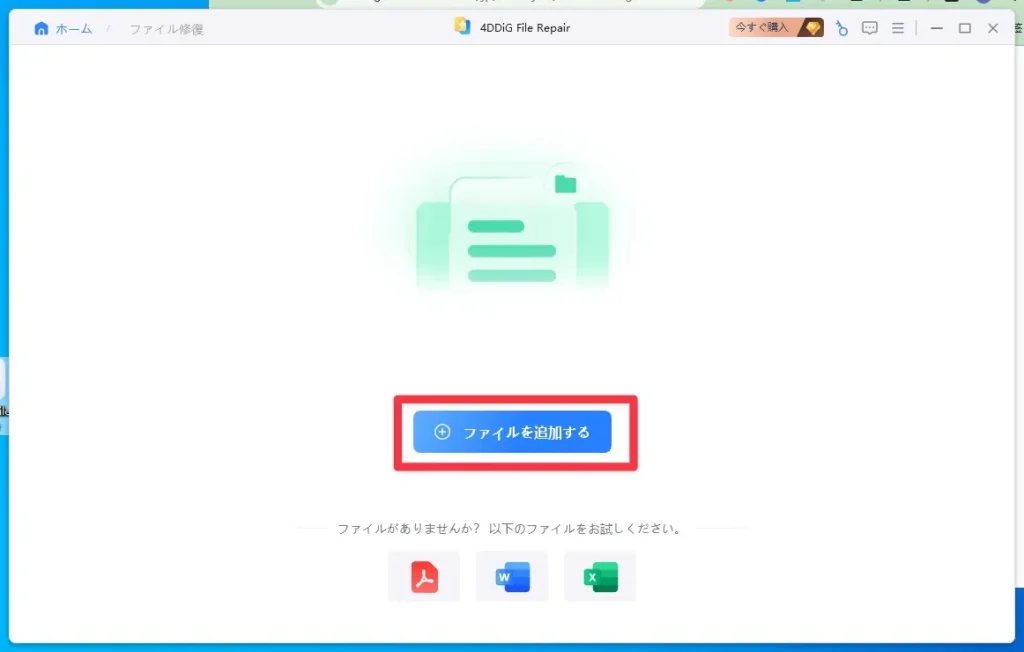Click the sample files hint text
This screenshot has height=652, width=1024.
(x=510, y=529)
